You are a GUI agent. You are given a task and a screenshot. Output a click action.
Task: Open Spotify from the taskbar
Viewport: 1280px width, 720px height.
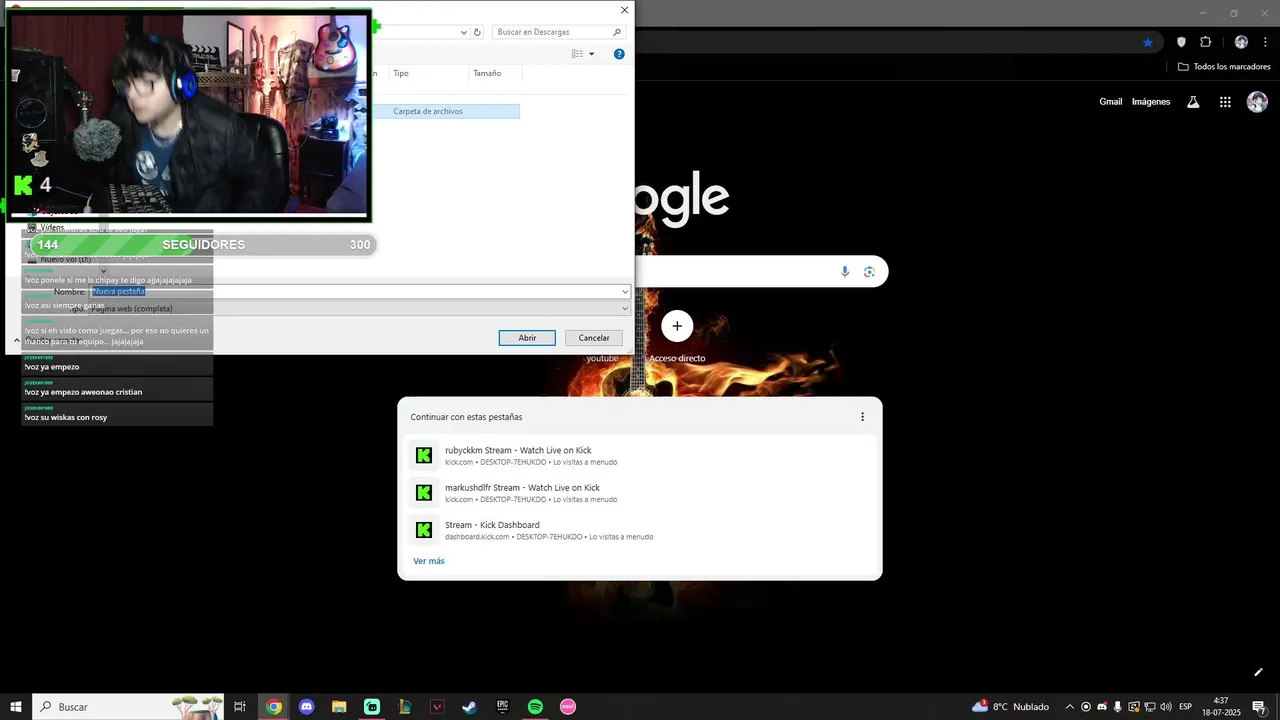point(535,707)
